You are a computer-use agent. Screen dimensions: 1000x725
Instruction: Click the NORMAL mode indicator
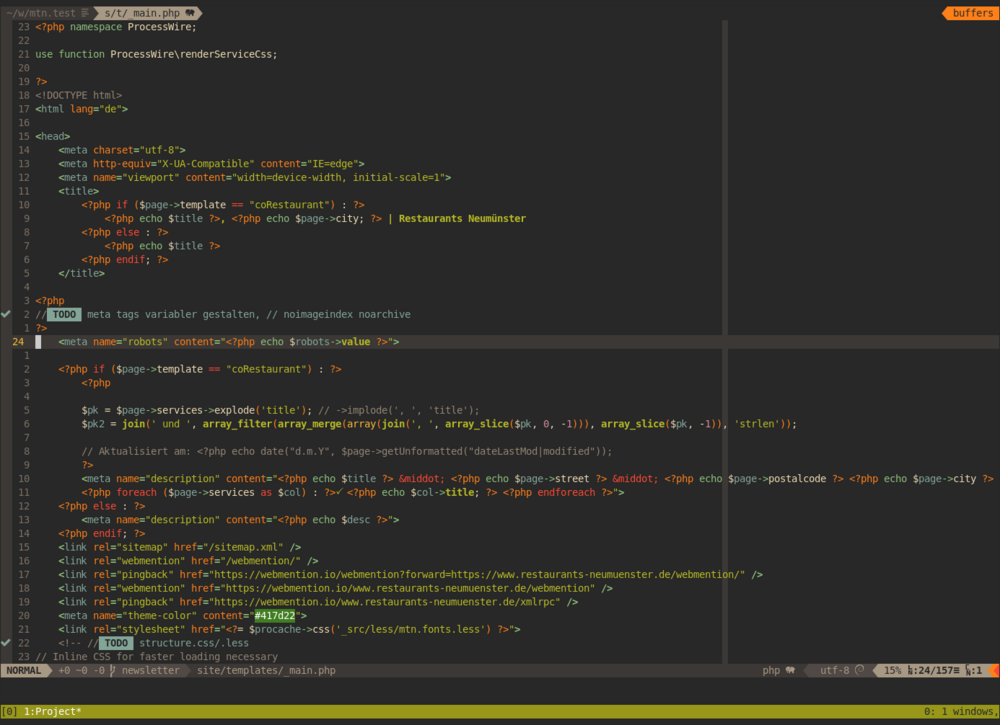click(x=25, y=670)
